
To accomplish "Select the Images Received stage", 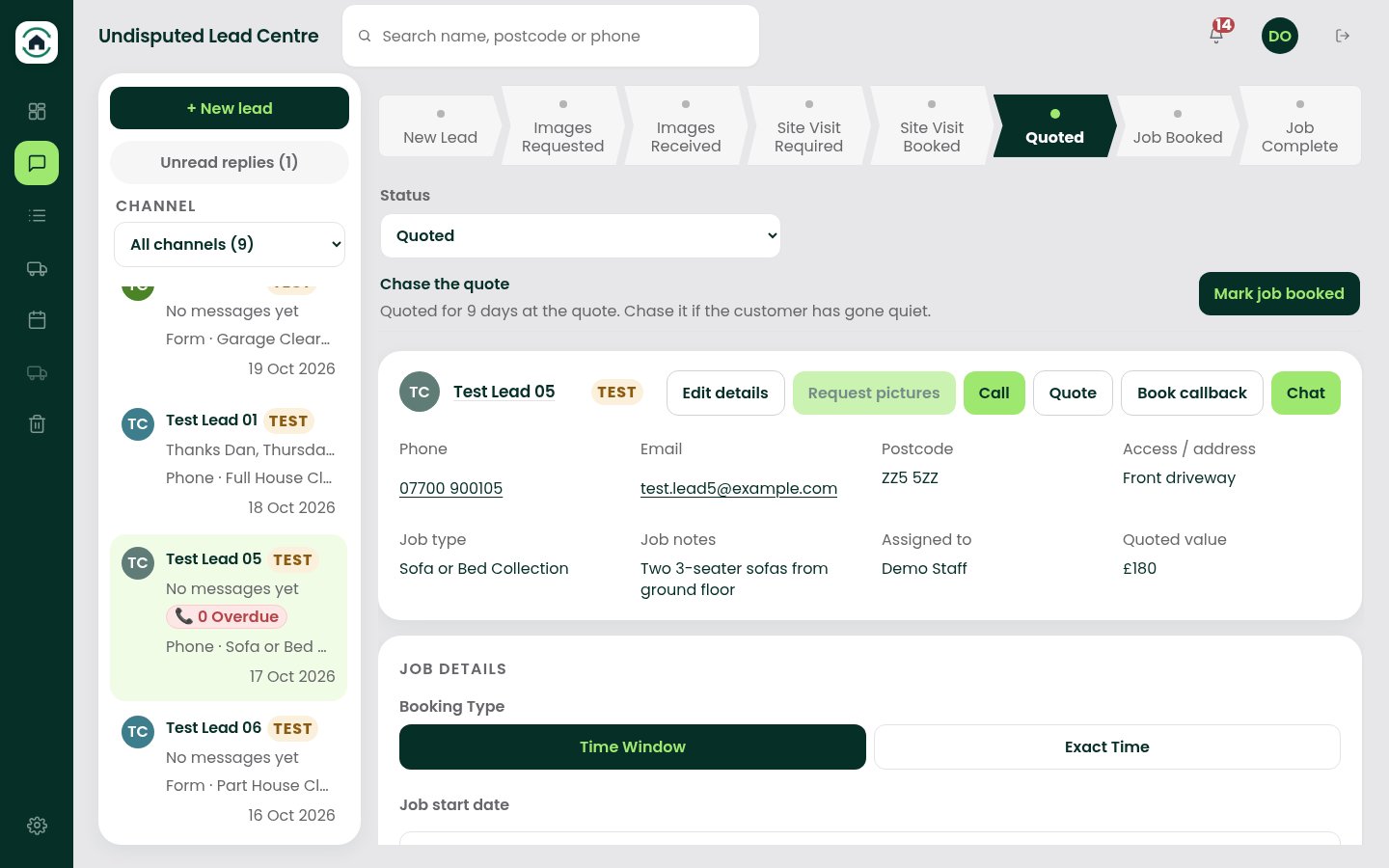I will [x=686, y=126].
